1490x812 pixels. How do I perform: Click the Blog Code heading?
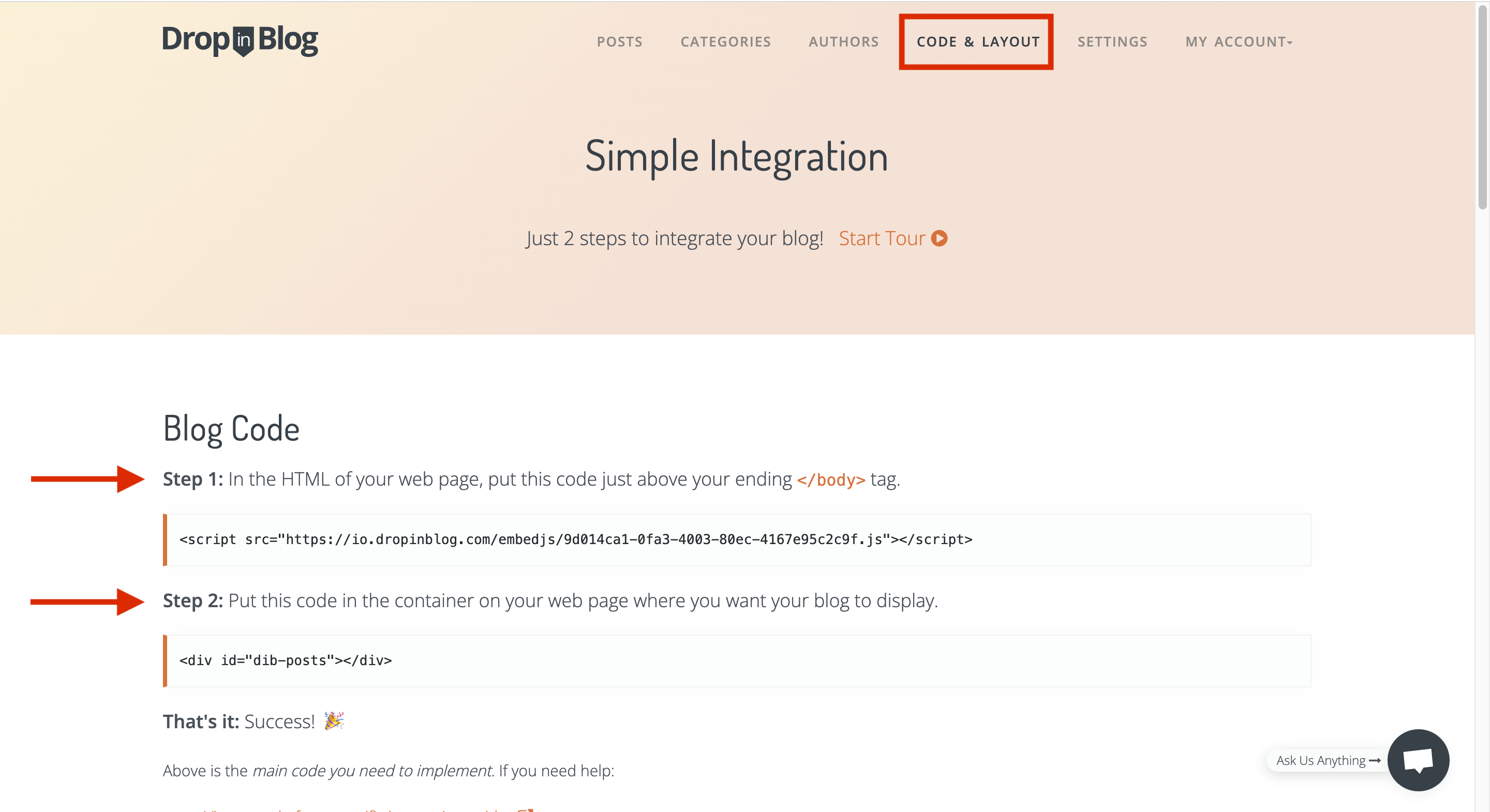tap(231, 429)
